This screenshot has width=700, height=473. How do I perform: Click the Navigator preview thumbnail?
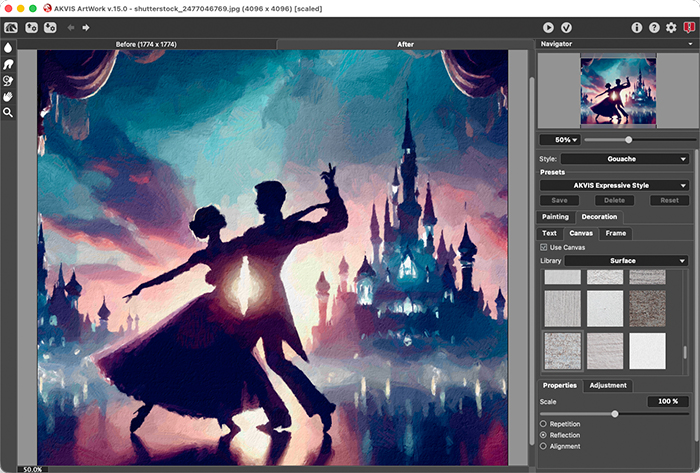618,91
